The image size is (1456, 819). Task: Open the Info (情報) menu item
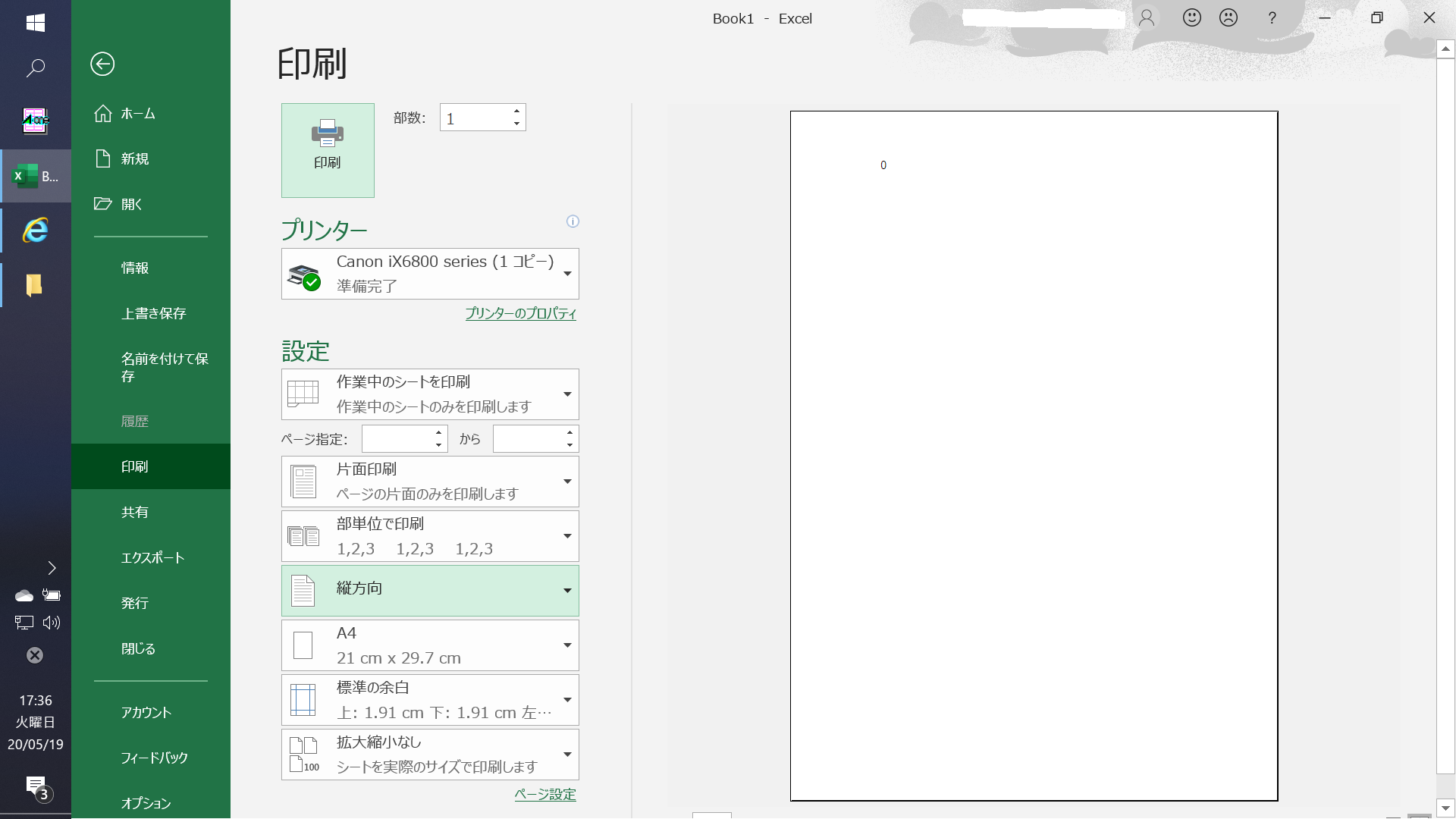(x=135, y=268)
